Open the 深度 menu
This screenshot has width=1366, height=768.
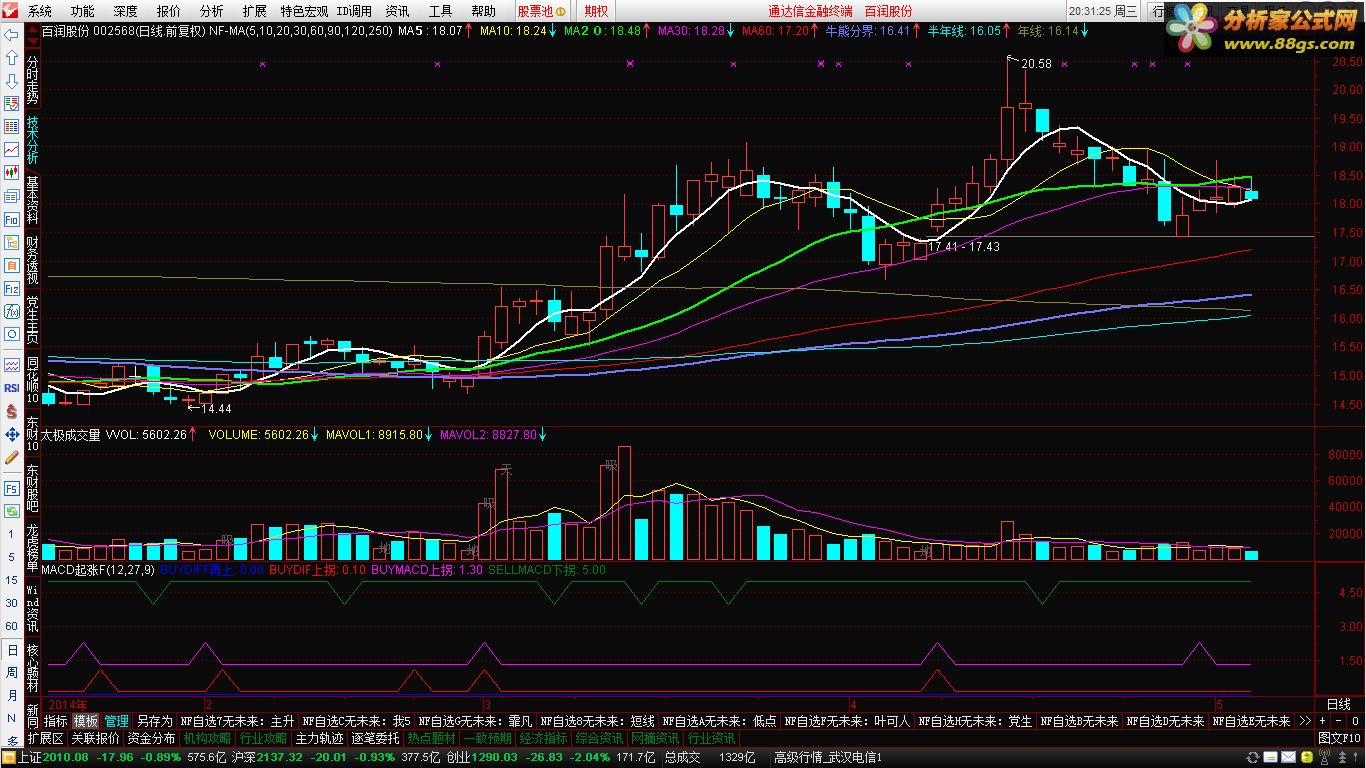[x=126, y=11]
